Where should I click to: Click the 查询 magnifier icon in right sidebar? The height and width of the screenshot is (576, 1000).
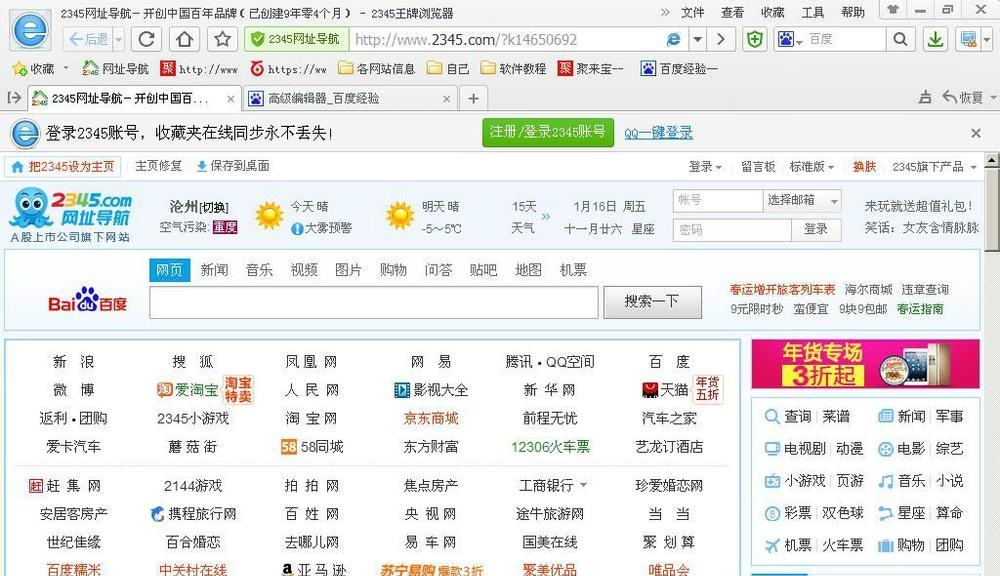[772, 417]
